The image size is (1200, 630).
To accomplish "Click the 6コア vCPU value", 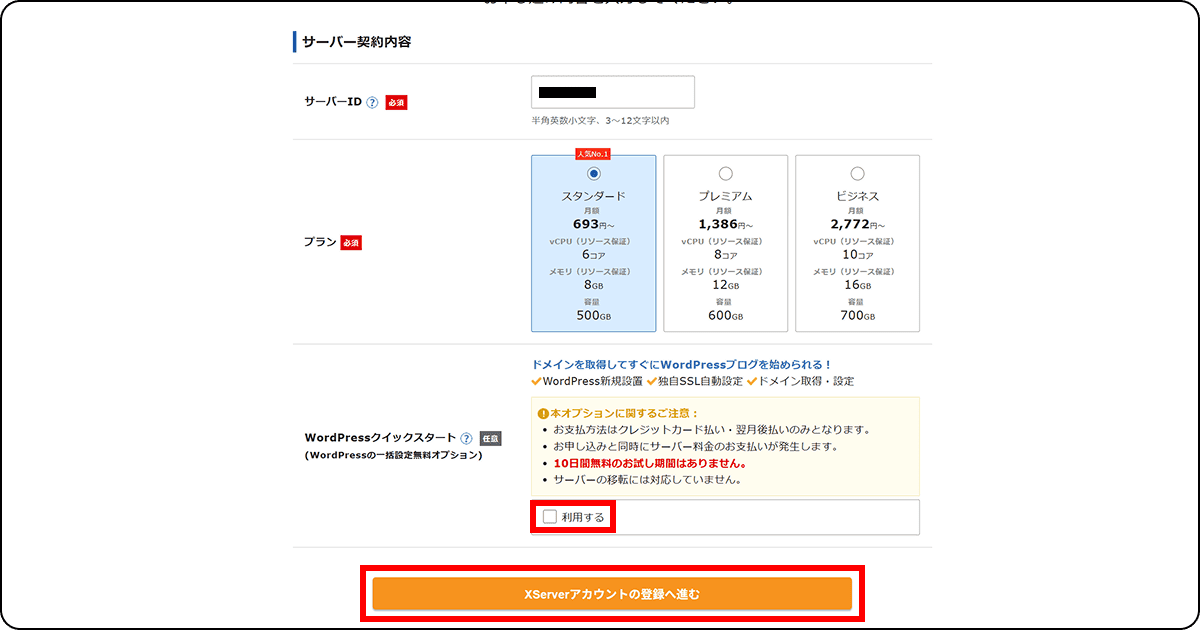I will [593, 254].
